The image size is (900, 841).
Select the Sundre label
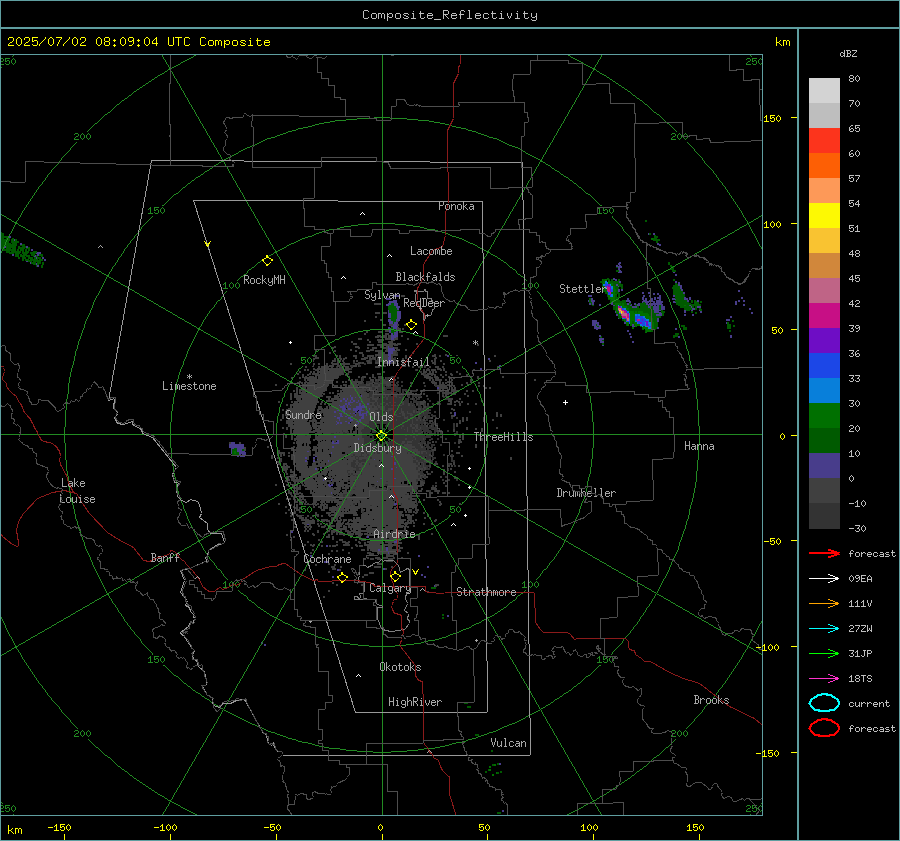[303, 414]
